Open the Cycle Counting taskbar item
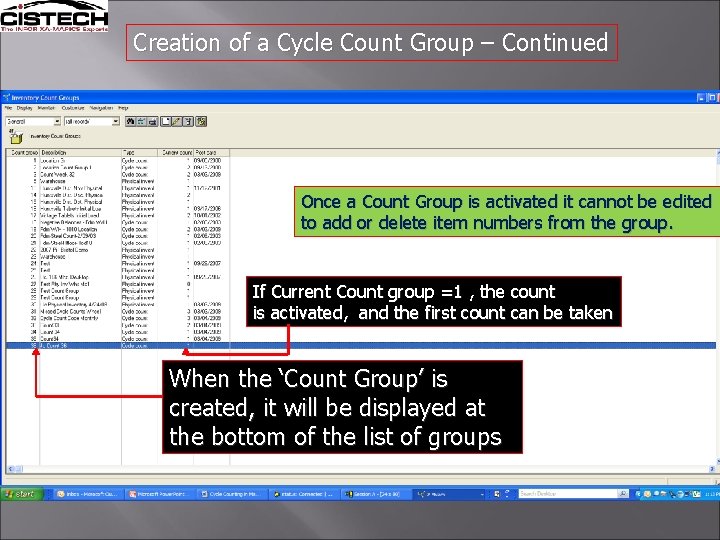Screen dimensions: 720x540 [233, 494]
